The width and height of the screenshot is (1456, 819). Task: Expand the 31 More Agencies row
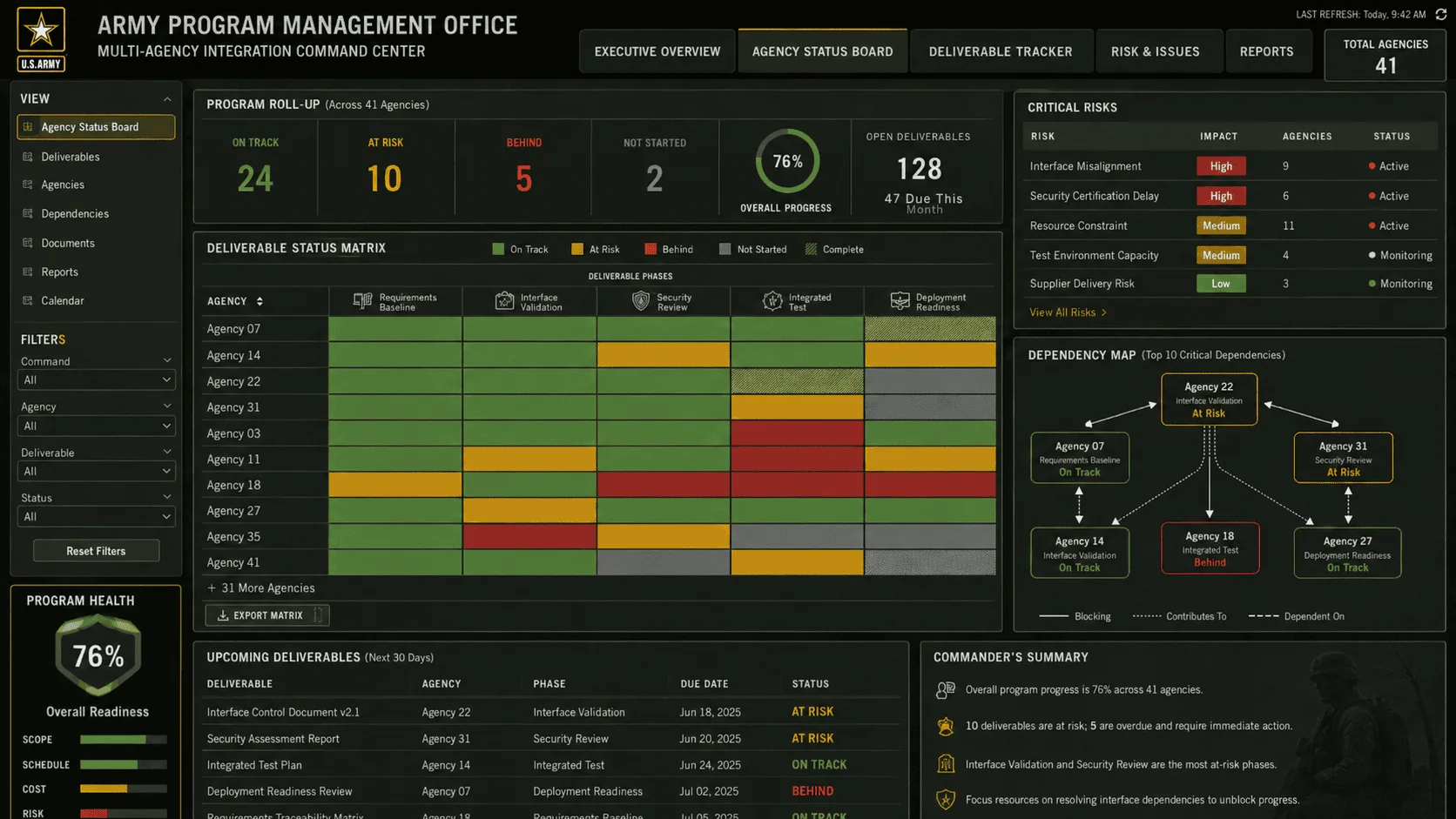tap(260, 588)
